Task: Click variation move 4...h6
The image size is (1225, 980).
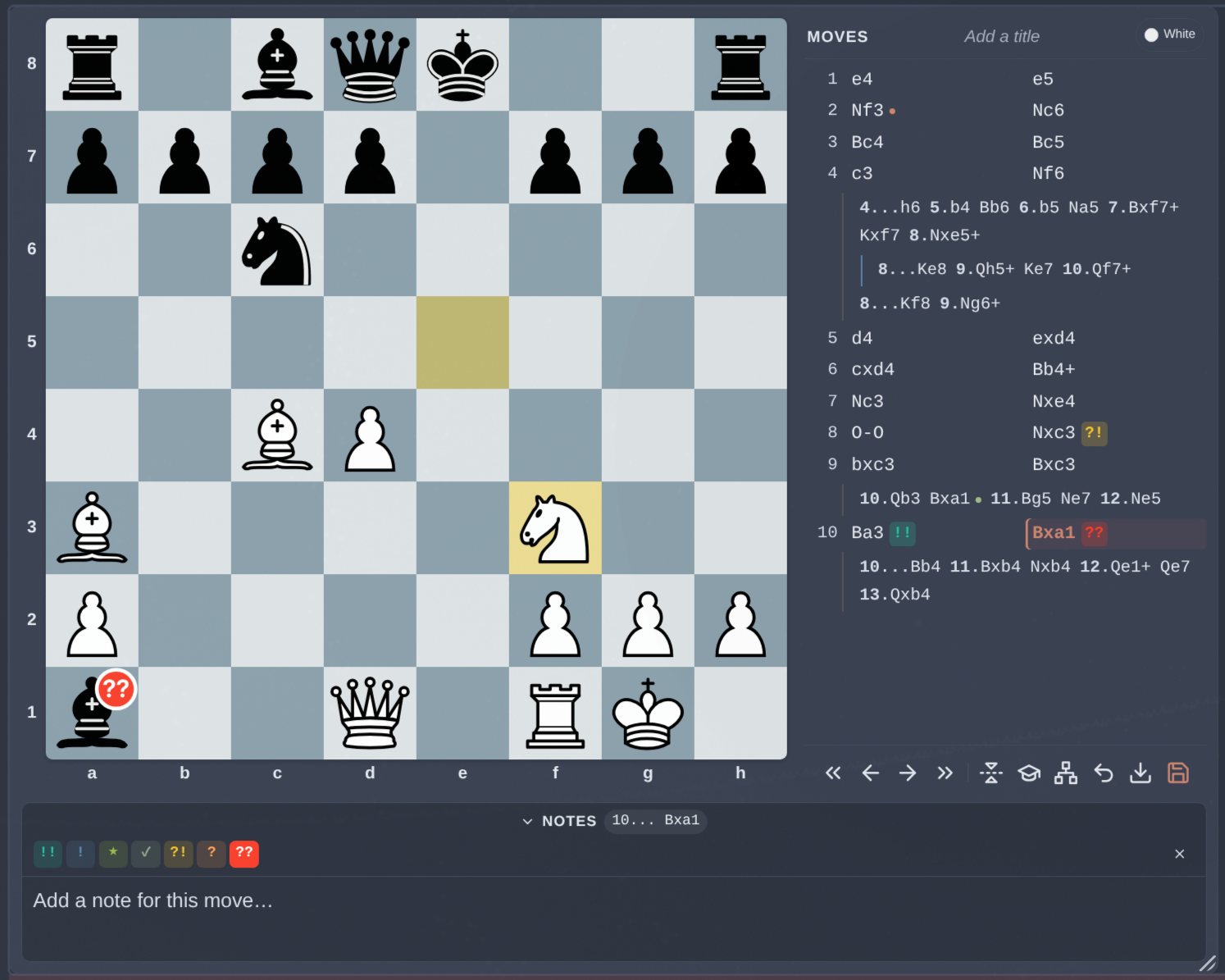Action: click(x=890, y=207)
